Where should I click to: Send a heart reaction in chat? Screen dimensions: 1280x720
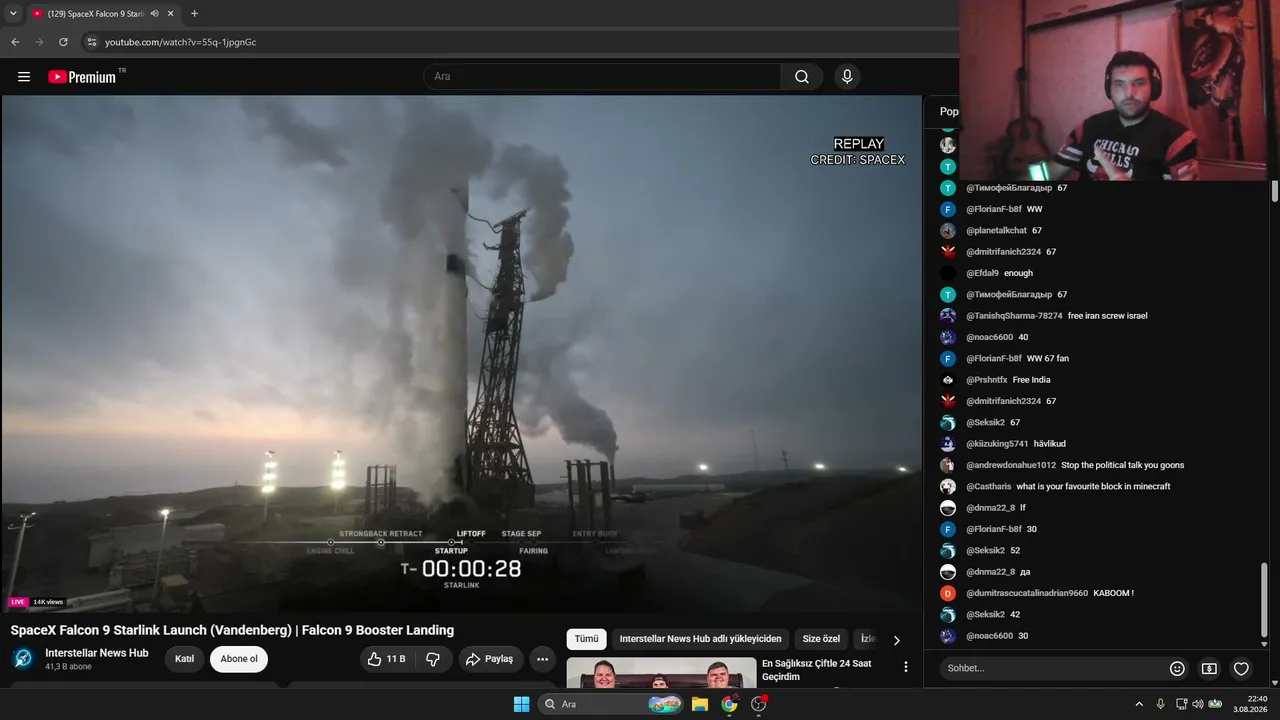tap(1241, 668)
